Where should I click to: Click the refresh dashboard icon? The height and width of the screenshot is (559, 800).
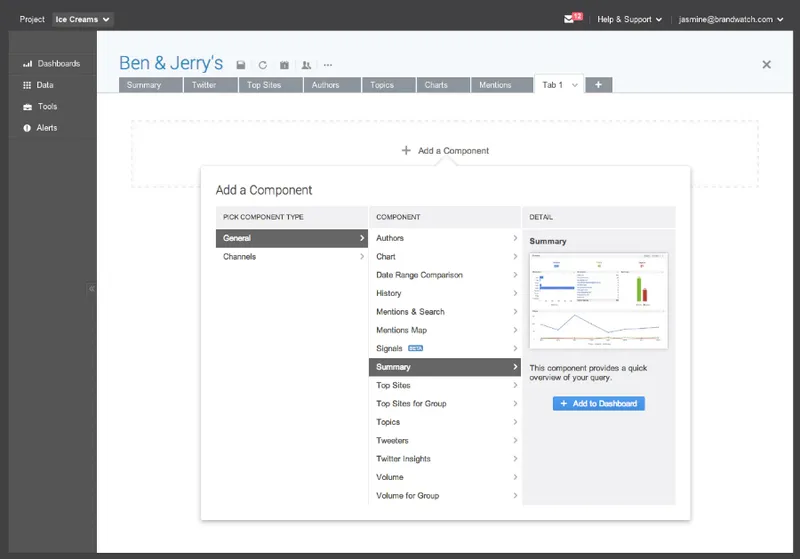coord(262,65)
